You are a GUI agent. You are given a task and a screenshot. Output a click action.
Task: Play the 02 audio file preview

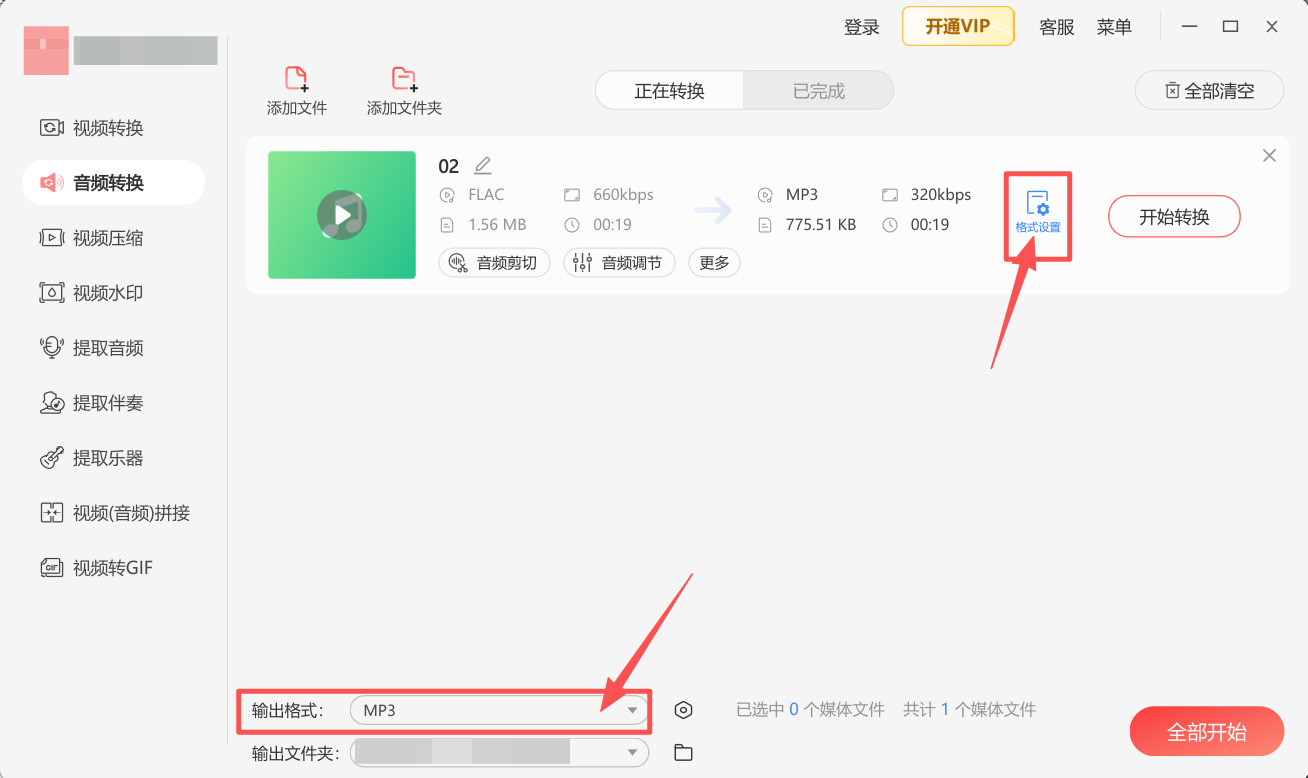(x=341, y=215)
